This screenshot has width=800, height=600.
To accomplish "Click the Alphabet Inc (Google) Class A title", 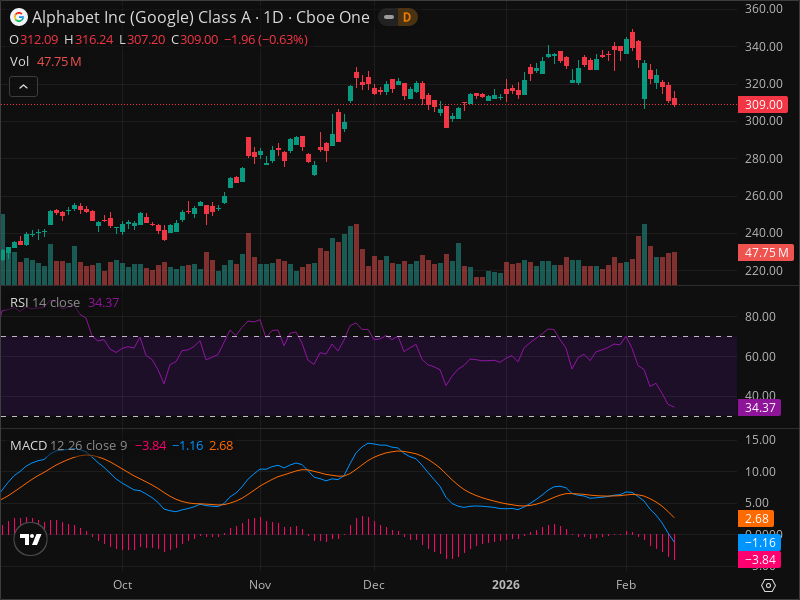I will click(141, 17).
